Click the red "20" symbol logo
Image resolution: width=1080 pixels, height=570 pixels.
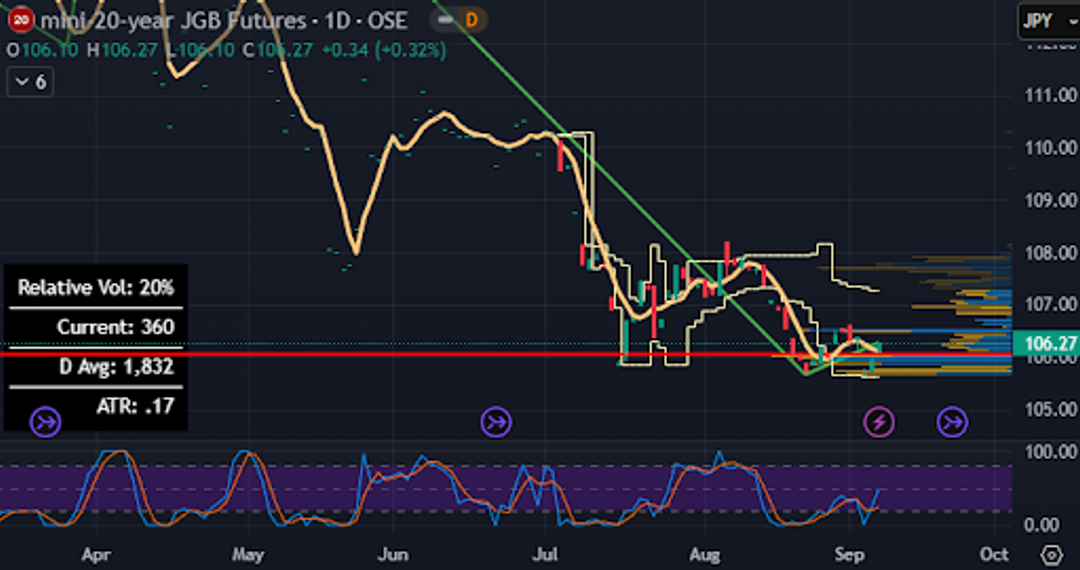pyautogui.click(x=20, y=20)
